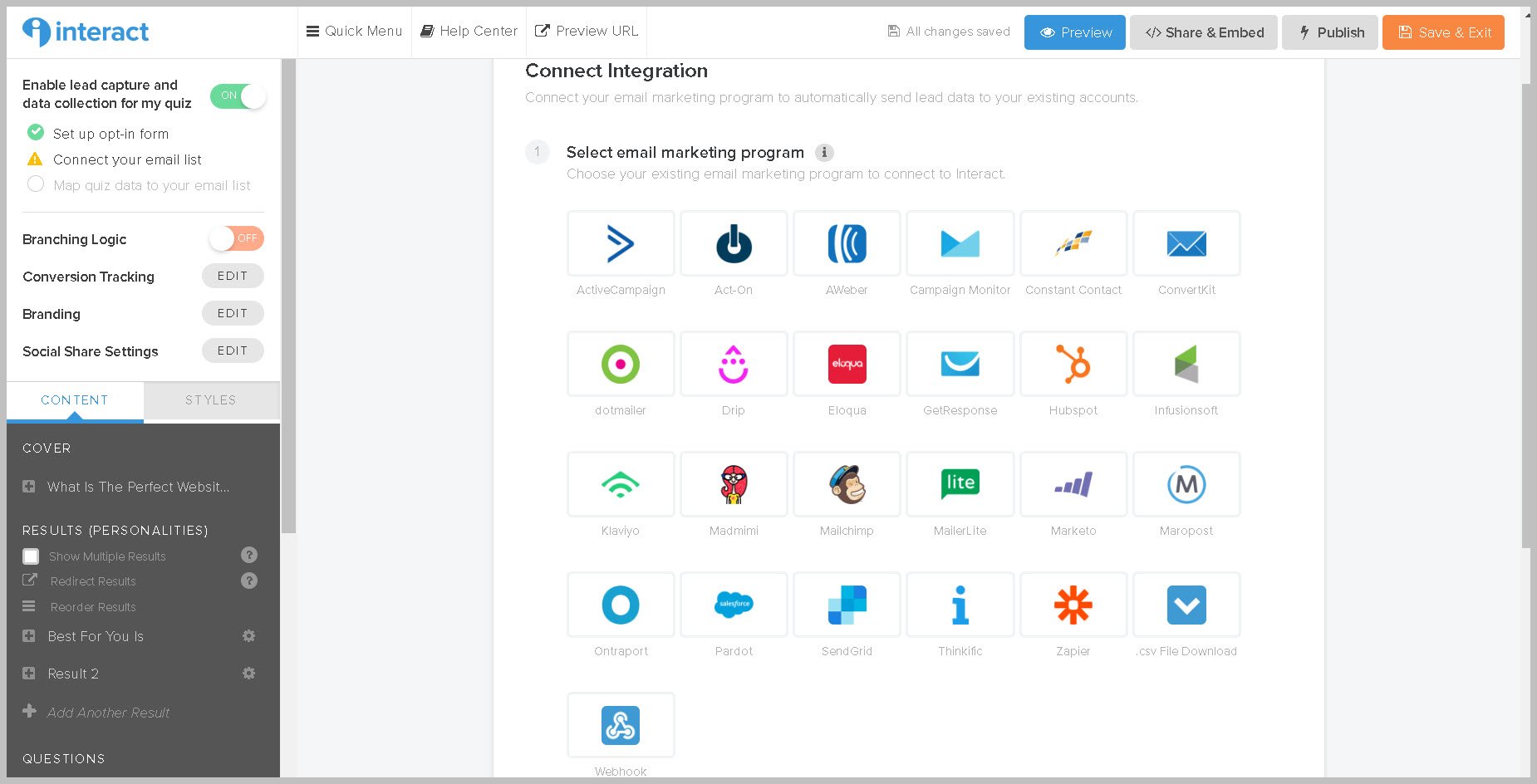Select the SendGrid integration

click(x=847, y=605)
